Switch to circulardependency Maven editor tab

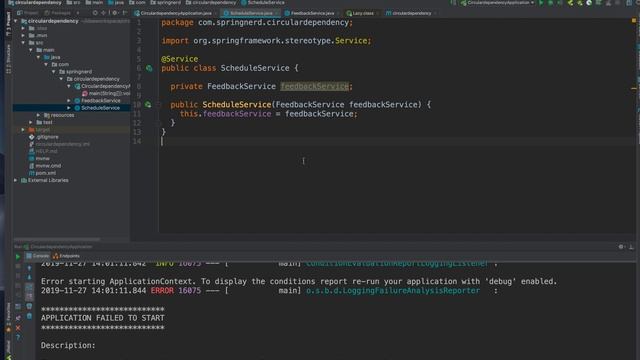(411, 13)
